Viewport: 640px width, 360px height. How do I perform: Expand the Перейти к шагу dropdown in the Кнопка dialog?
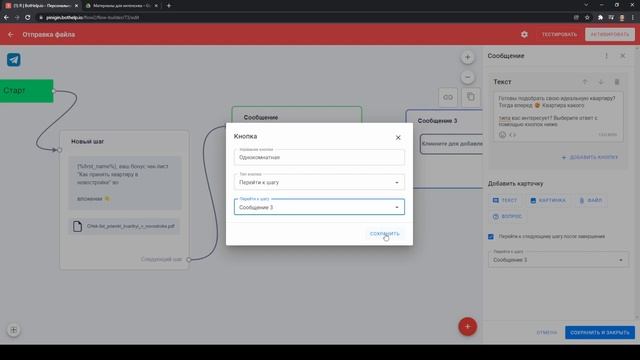319,207
